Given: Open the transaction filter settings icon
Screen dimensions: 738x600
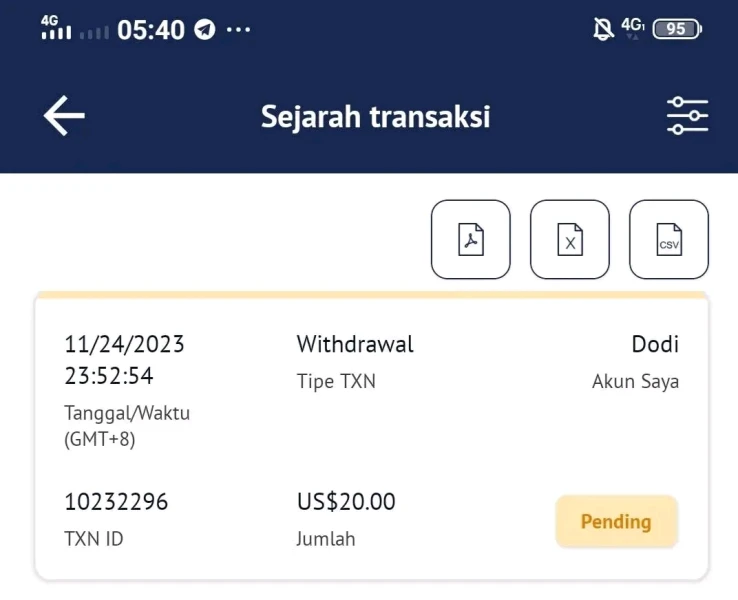Looking at the screenshot, I should [687, 117].
